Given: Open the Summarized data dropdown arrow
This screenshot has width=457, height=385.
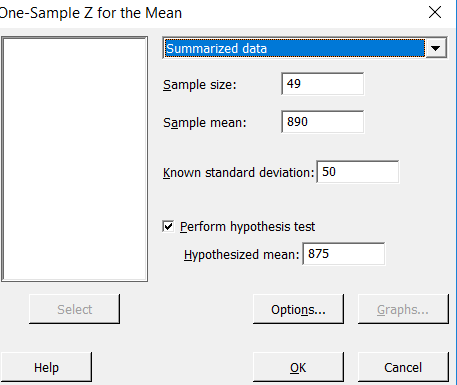Looking at the screenshot, I should 436,48.
